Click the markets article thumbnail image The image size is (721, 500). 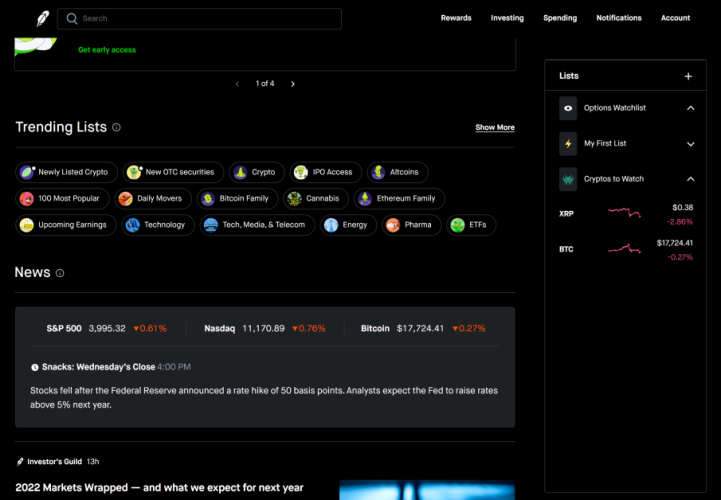427,490
